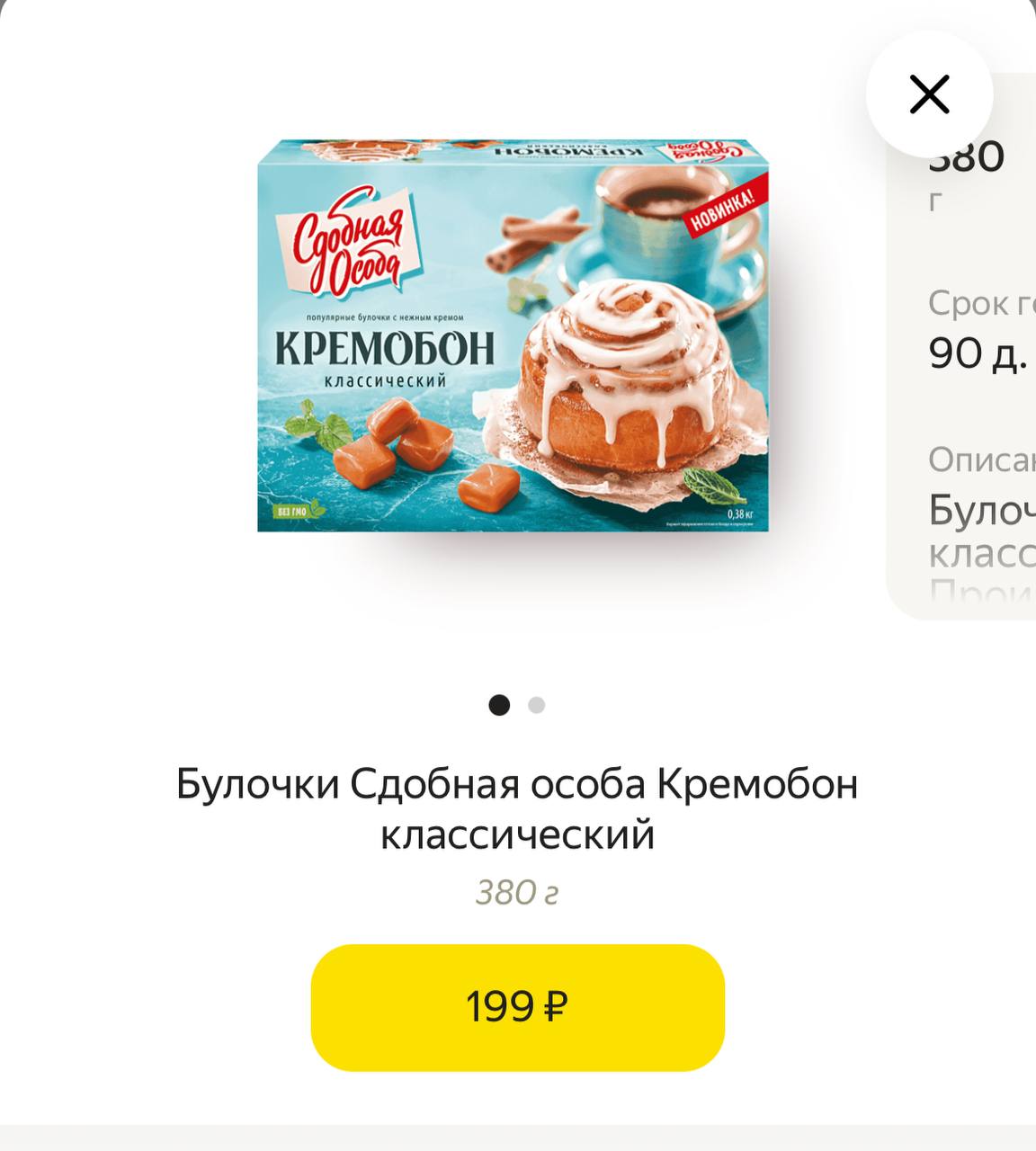Click the КРЕМОБОН name on the box
The image size is (1036, 1151).
click(x=385, y=348)
